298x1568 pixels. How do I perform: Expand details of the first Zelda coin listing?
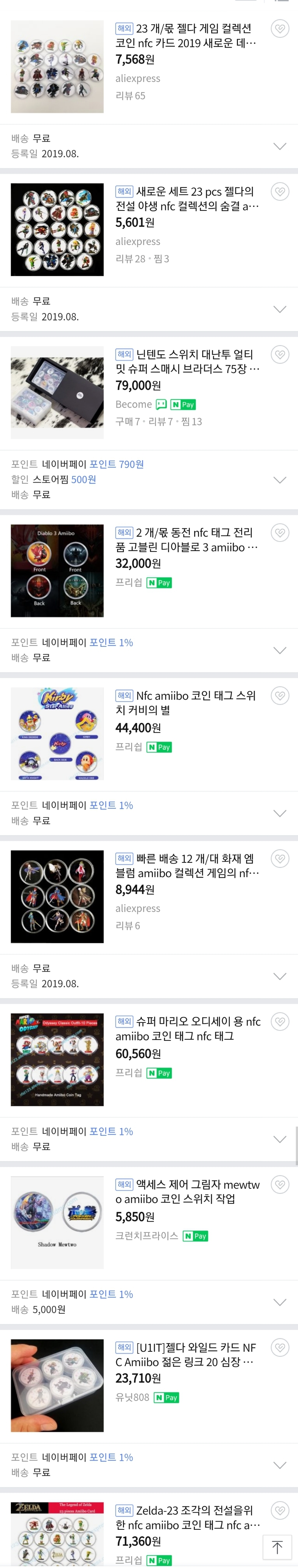pos(280,146)
